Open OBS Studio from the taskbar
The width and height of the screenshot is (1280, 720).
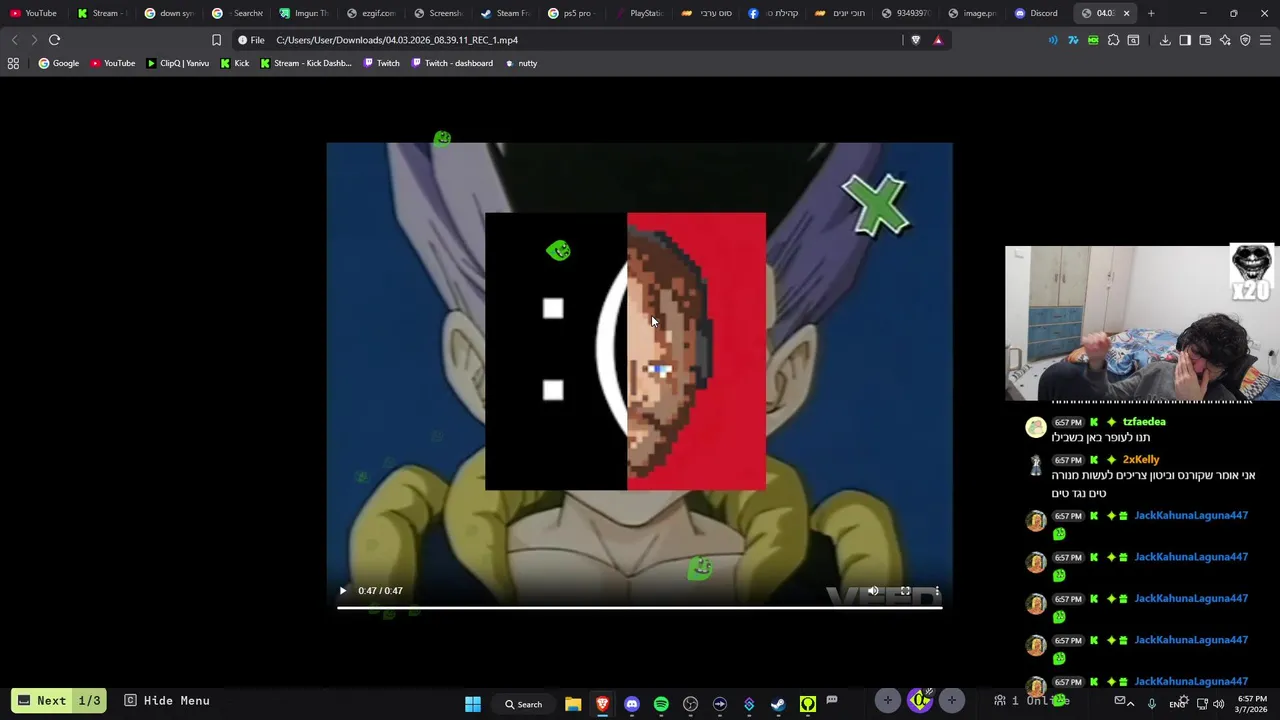click(690, 704)
